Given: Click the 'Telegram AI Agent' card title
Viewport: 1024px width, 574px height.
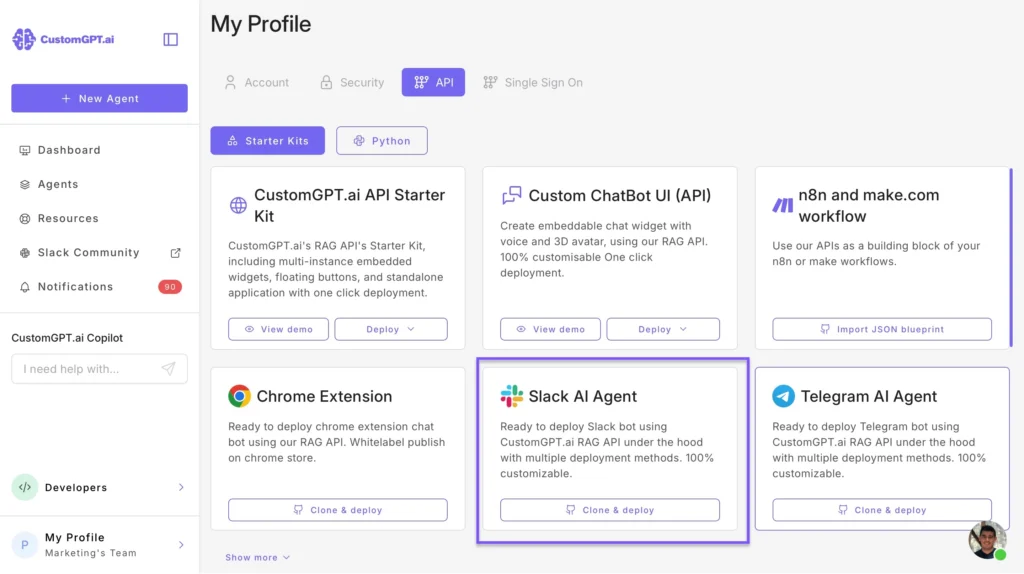Looking at the screenshot, I should click(x=869, y=396).
